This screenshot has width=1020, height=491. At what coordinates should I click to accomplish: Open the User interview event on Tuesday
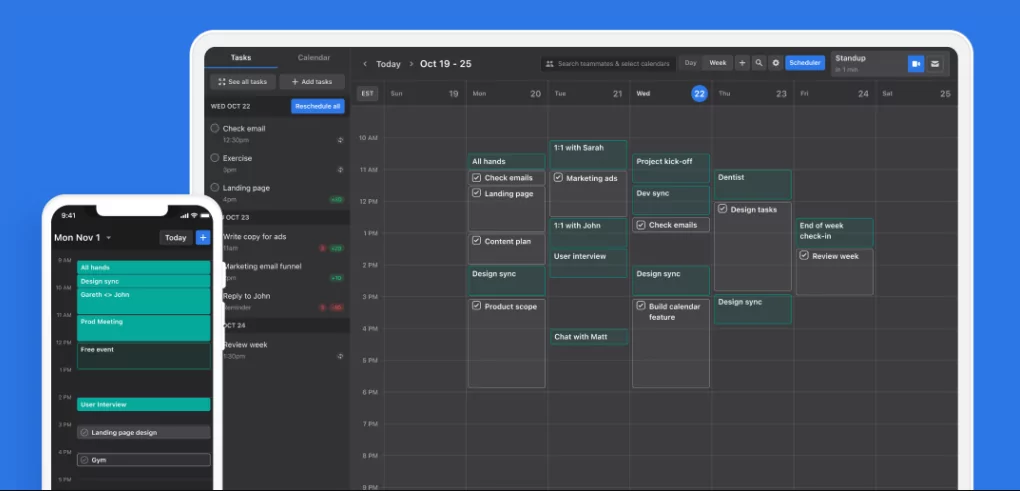click(588, 263)
